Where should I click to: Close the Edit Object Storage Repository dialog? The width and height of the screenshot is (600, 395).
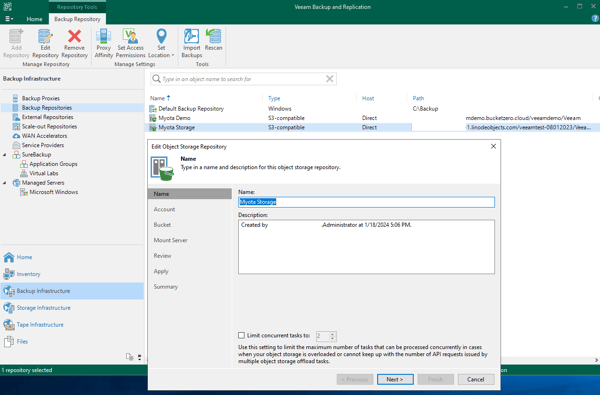493,147
